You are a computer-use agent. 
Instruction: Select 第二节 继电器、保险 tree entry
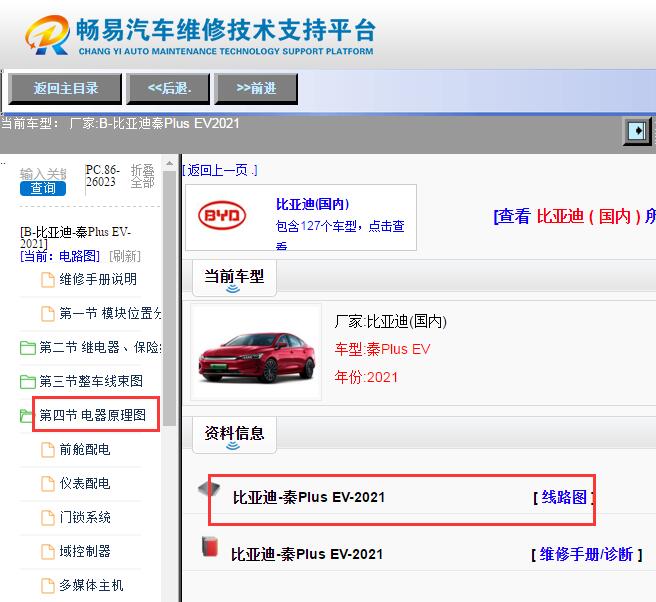click(x=100, y=347)
